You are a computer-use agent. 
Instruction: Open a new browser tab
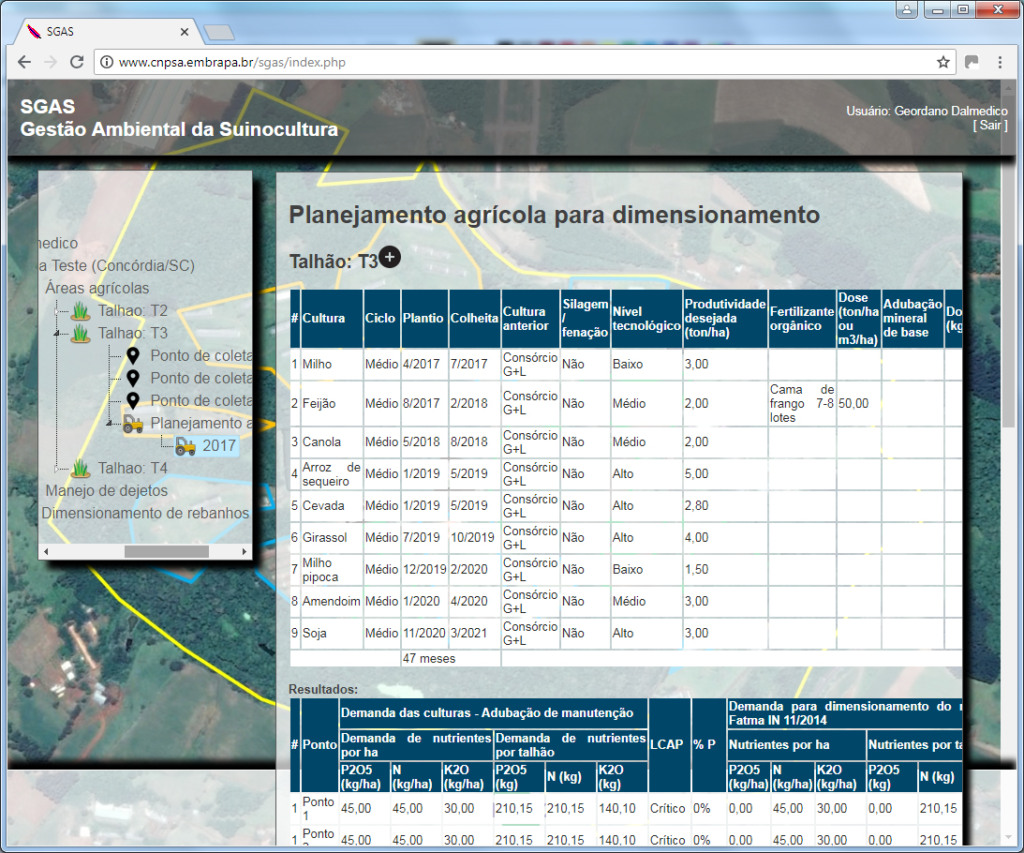[x=218, y=32]
